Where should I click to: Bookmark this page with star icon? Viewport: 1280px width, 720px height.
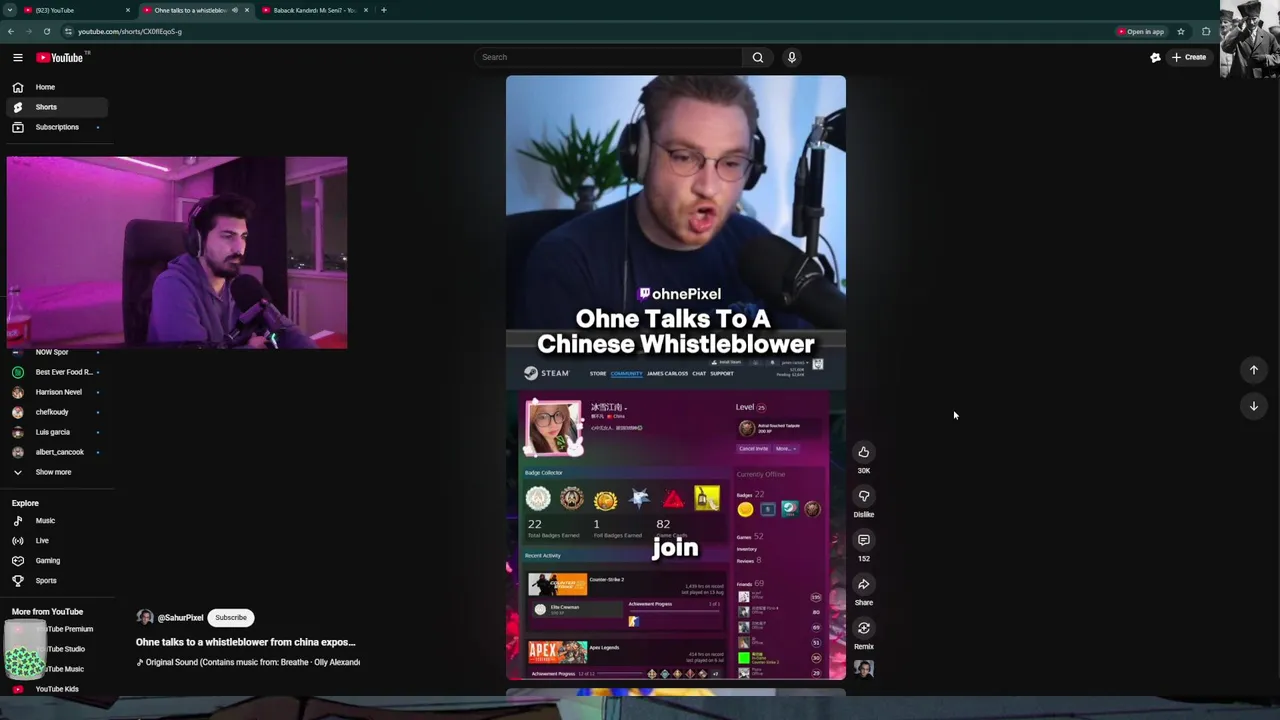pyautogui.click(x=1181, y=31)
